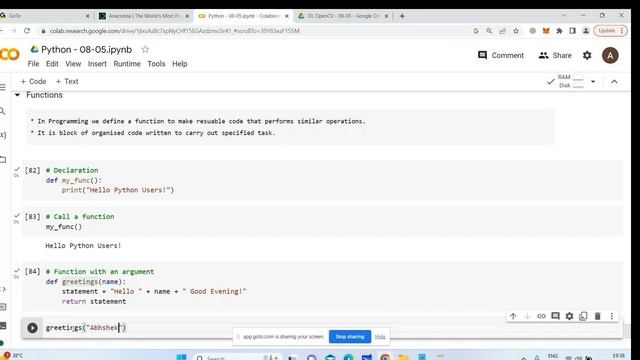Image resolution: width=640 pixels, height=360 pixels.
Task: Run cell [82] via its execution count
Action: (x=32, y=170)
